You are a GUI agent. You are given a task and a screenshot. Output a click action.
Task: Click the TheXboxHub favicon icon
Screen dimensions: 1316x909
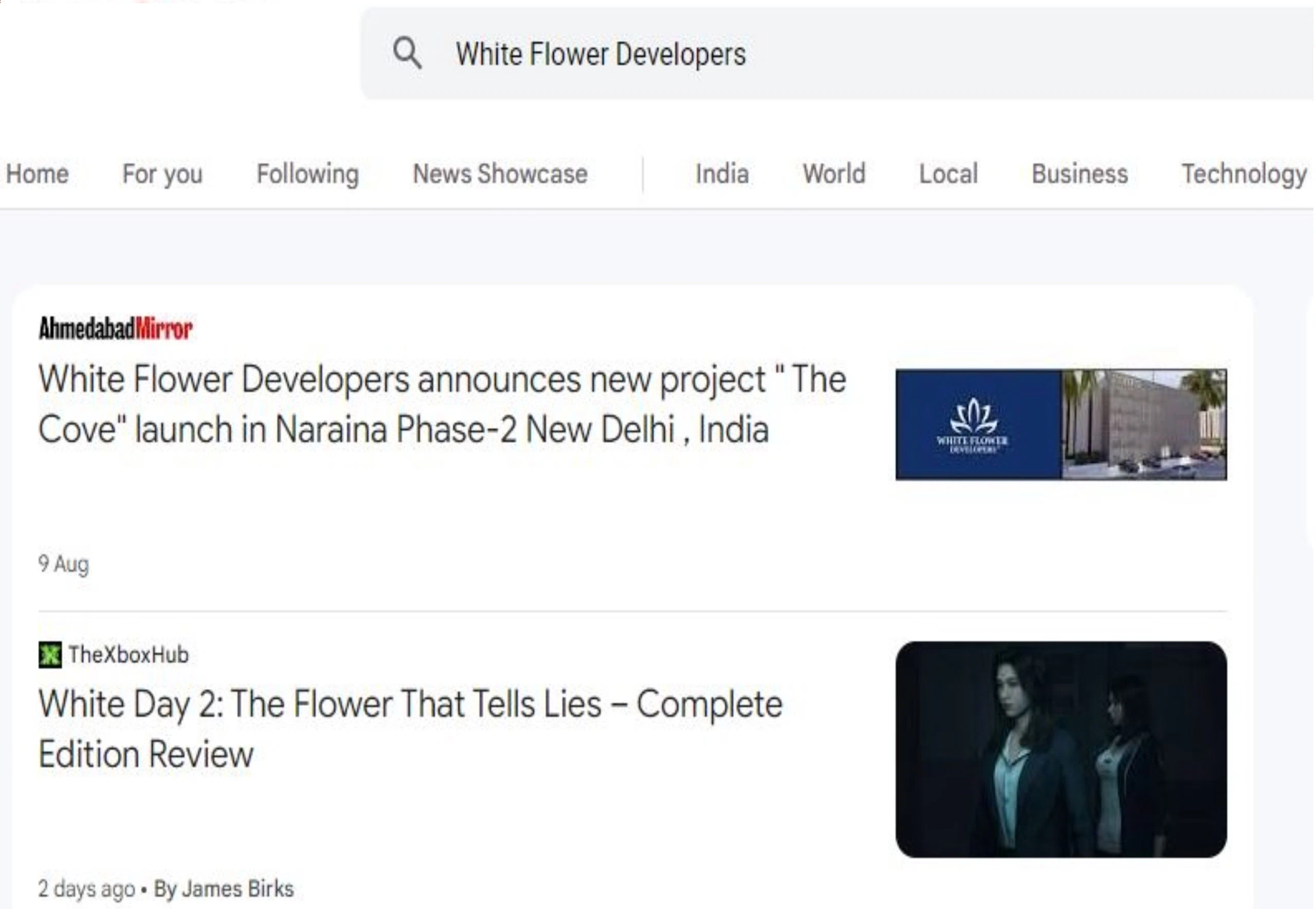coord(50,655)
